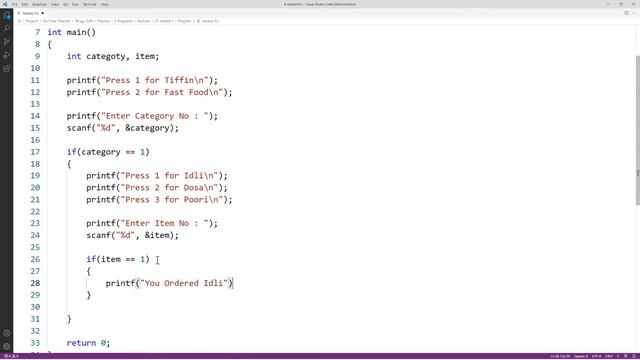The width and height of the screenshot is (640, 360).
Task: Open the Run and Debug view
Action: (x=7, y=55)
